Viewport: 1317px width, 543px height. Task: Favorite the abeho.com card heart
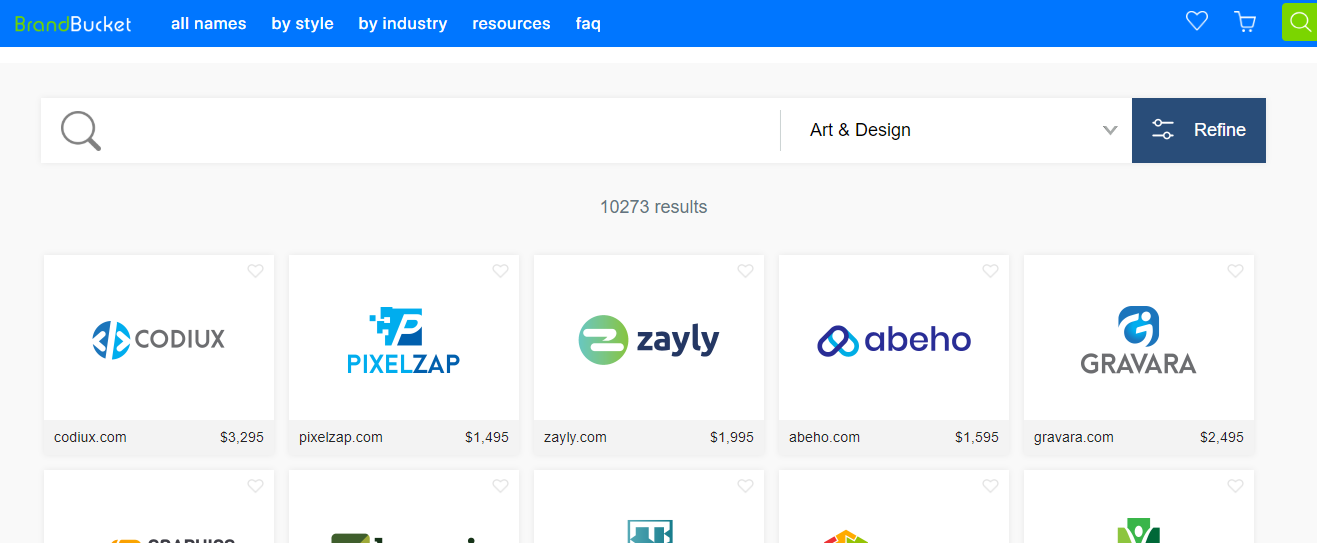click(990, 271)
